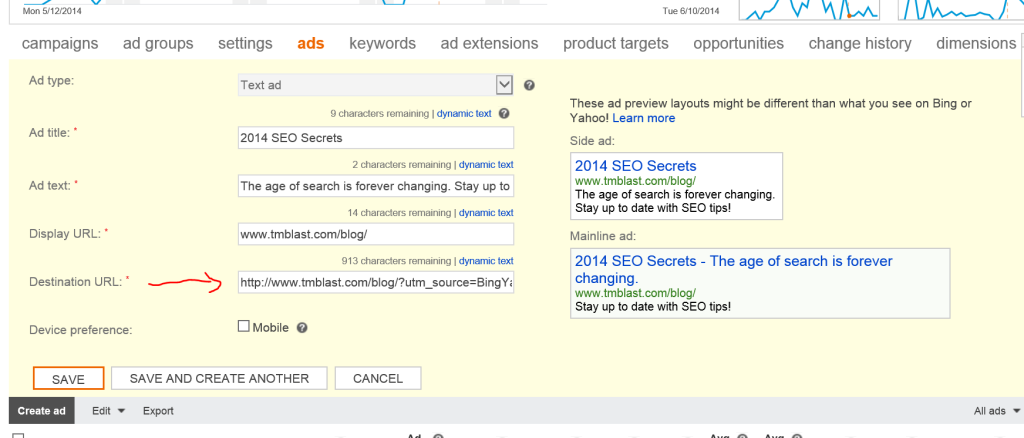1024x438 pixels.
Task: Click the Create ad button
Action: [42, 411]
